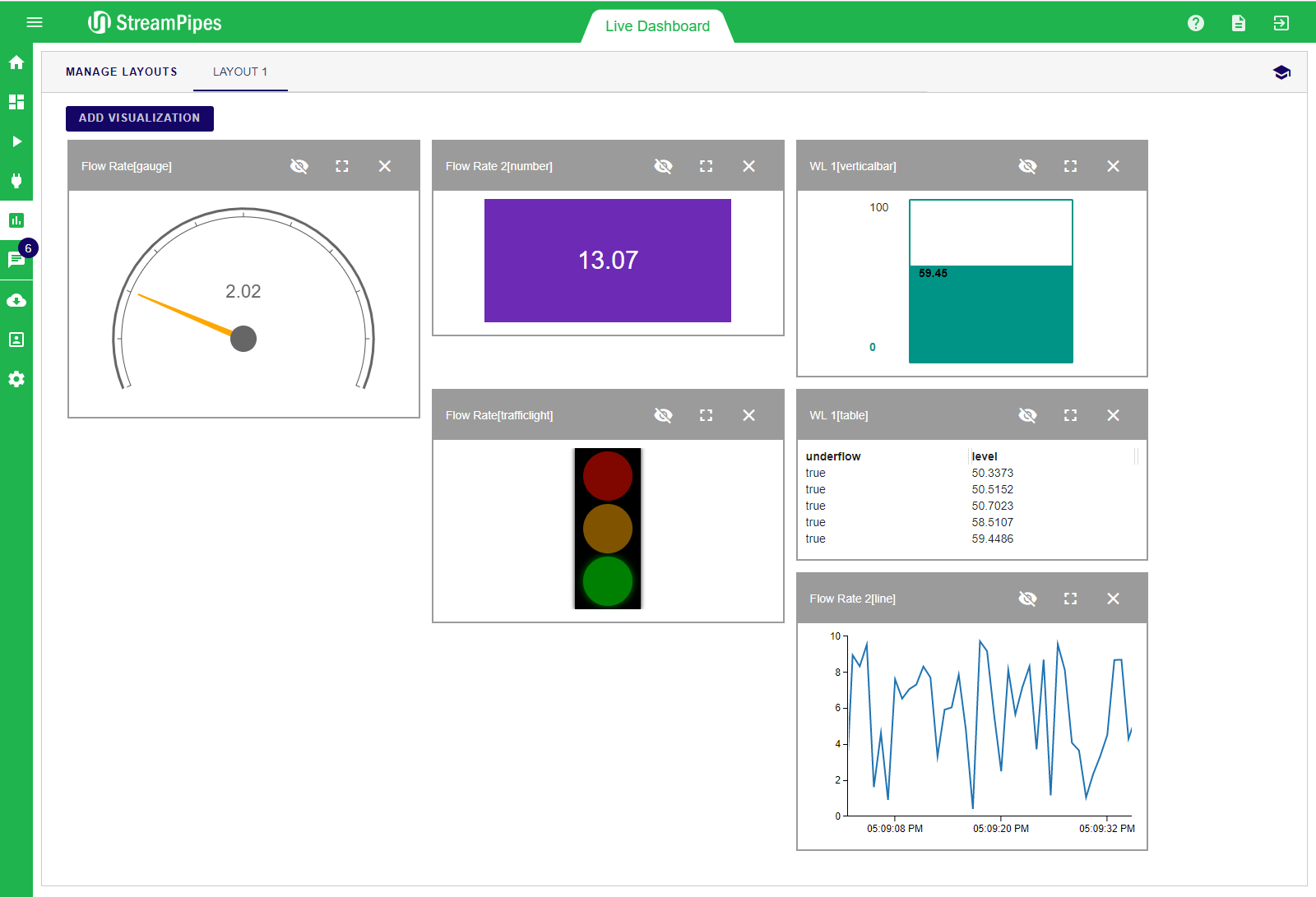1316x897 pixels.
Task: Open the Install Pipeline Elements cloud icon
Action: [16, 300]
